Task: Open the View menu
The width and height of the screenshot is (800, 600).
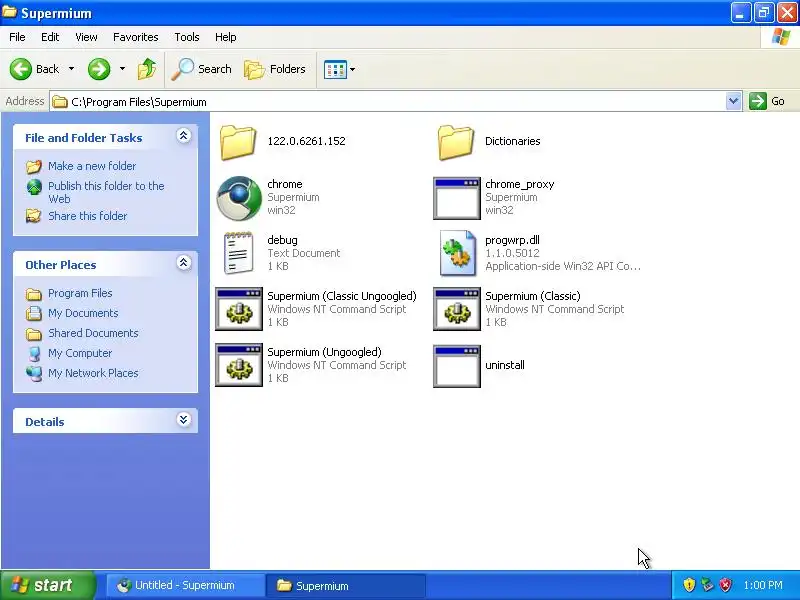Action: (x=86, y=37)
